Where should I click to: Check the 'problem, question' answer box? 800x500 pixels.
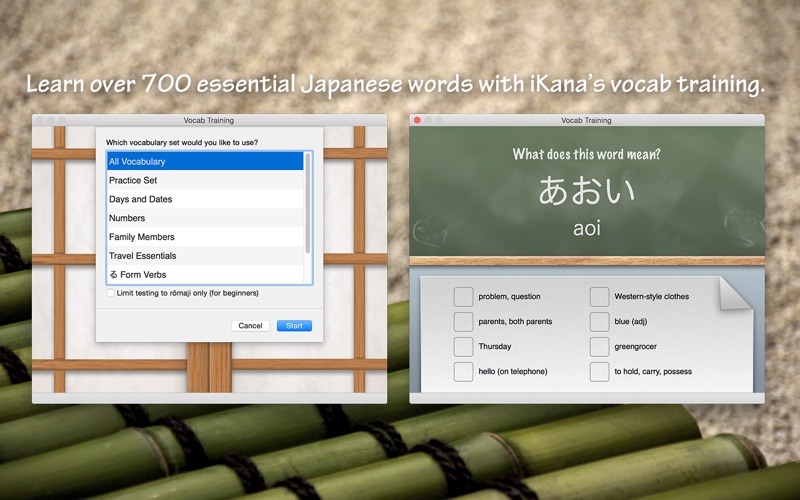coord(463,296)
